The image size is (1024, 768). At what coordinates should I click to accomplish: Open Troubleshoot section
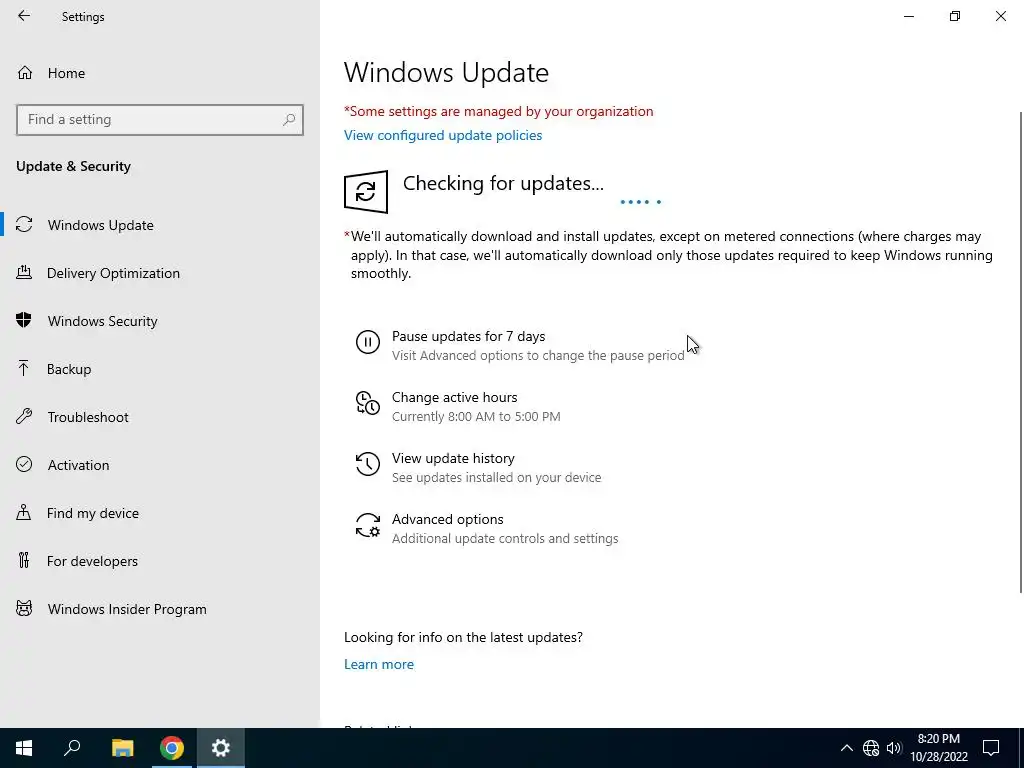[x=160, y=417]
